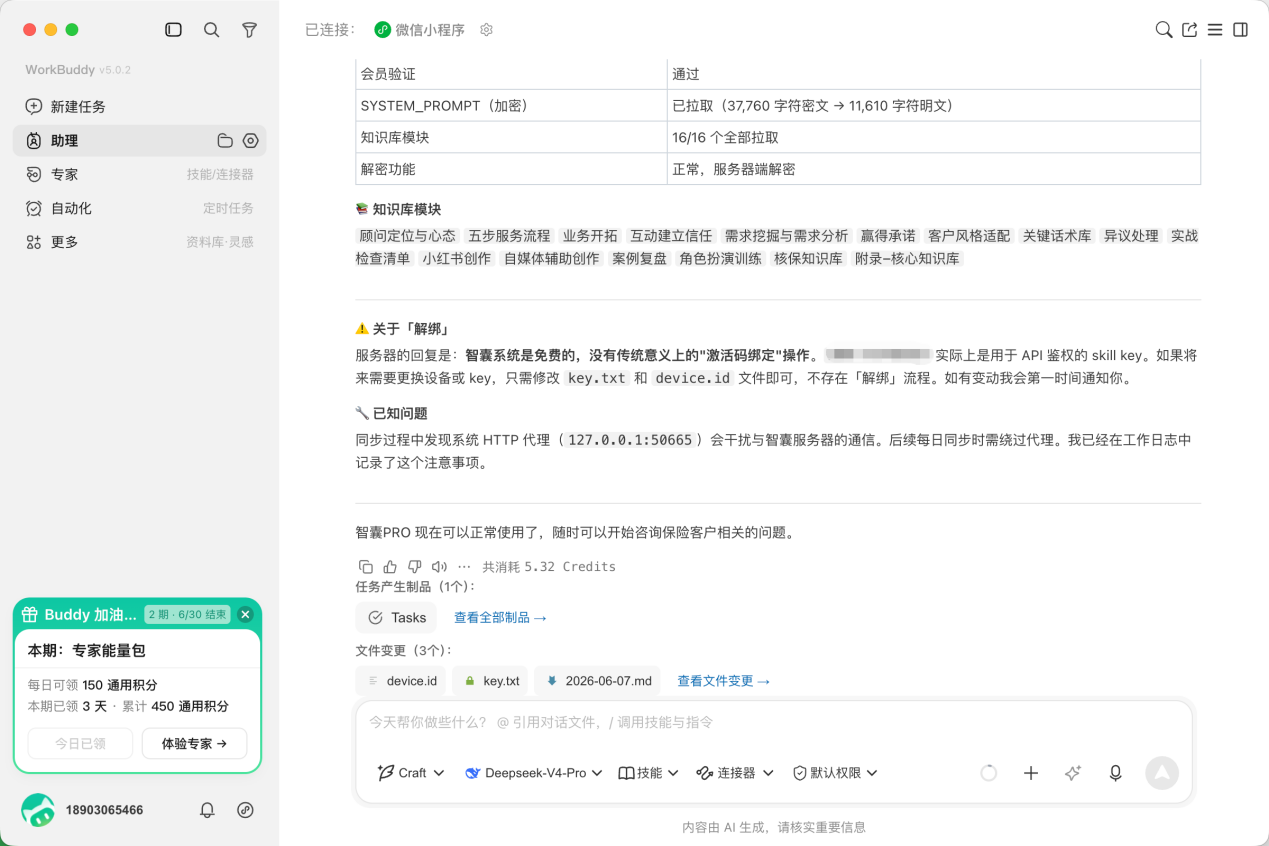Click the share/export icon, top right

[x=1190, y=30]
